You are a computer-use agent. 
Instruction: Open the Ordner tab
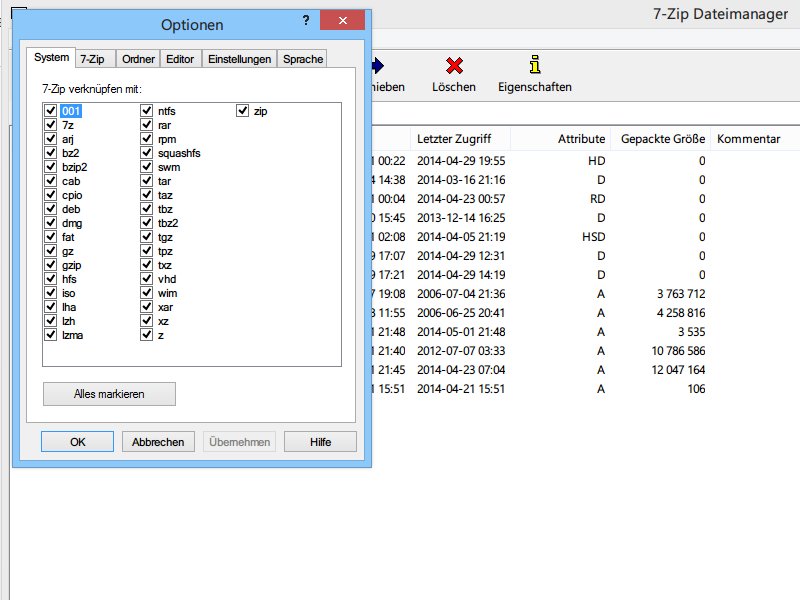[138, 59]
